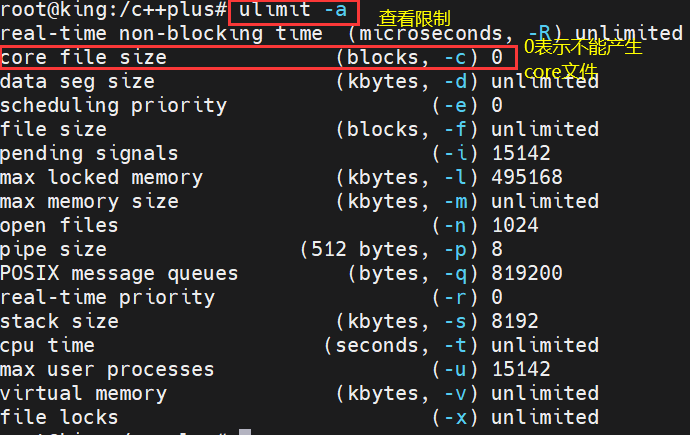This screenshot has height=435, width=690.
Task: Click the yellow '查看限制' annotation
Action: tap(414, 18)
